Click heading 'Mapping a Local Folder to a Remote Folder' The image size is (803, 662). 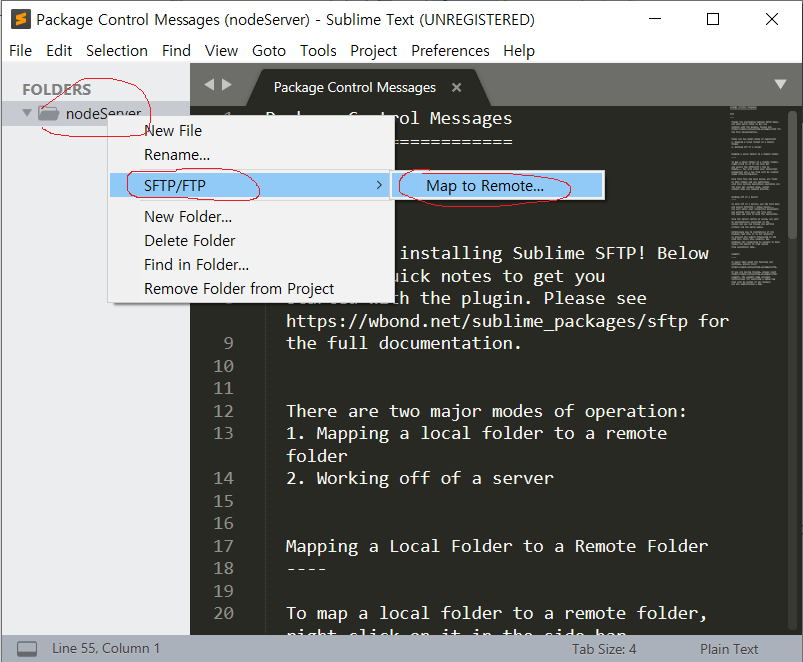click(497, 546)
